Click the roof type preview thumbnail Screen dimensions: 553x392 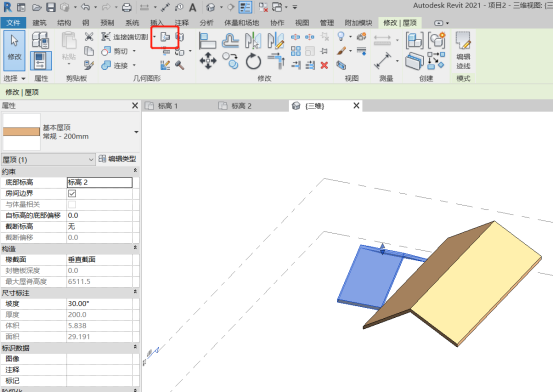(22, 132)
